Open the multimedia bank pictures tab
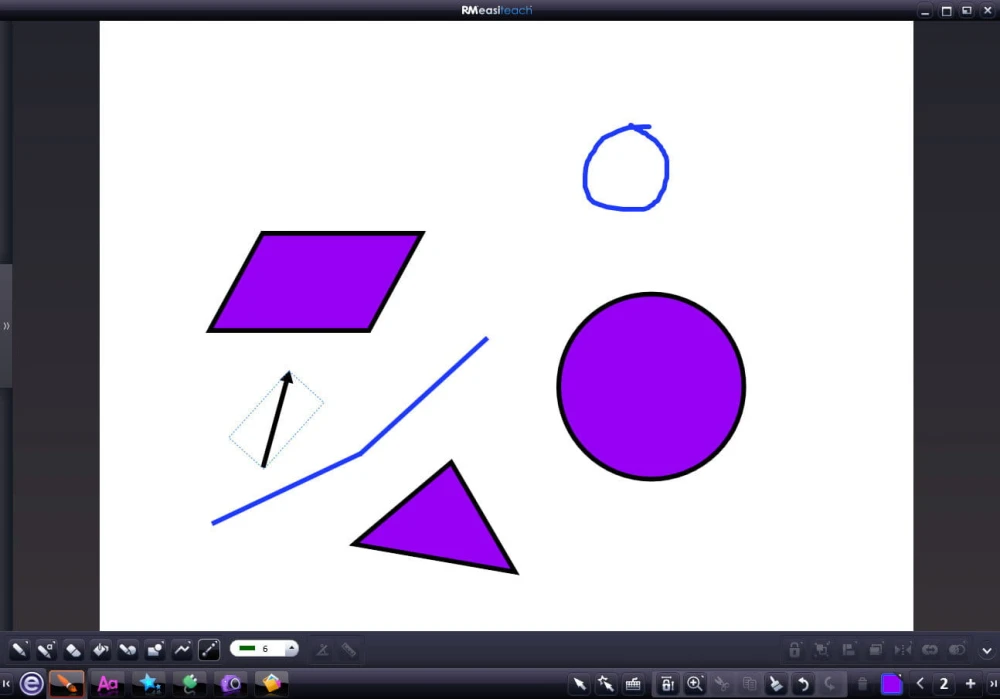This screenshot has width=1000, height=699. tap(271, 684)
